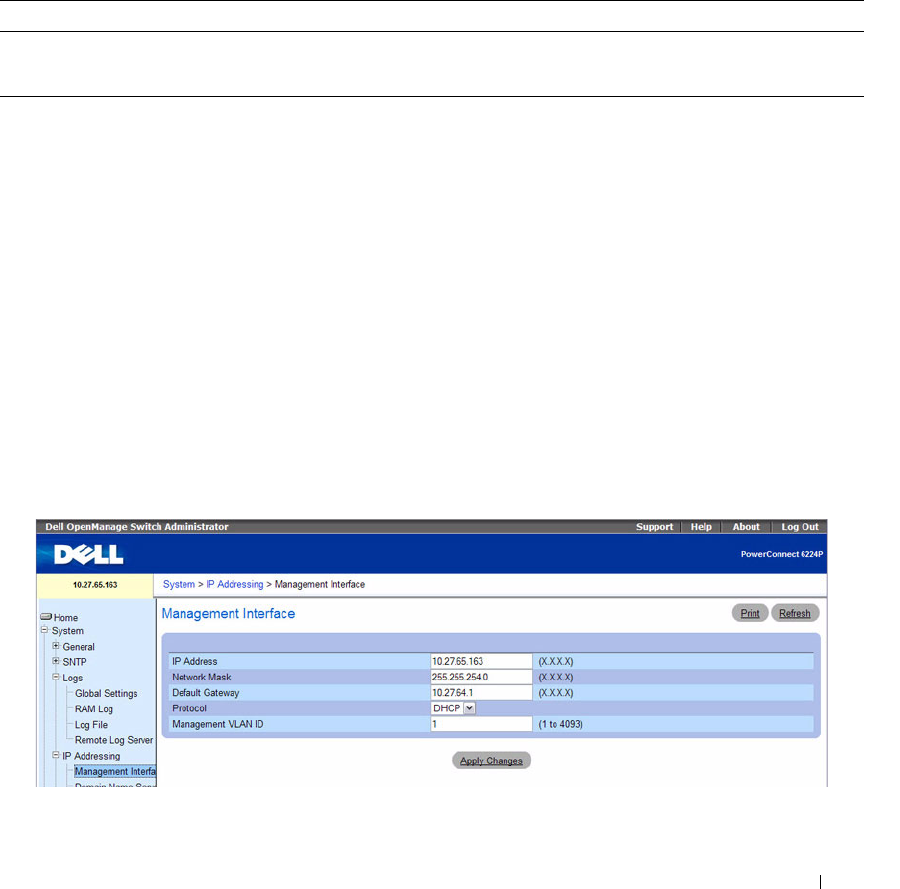Image resolution: width=900 pixels, height=889 pixels.
Task: Open Help in the top bar
Action: point(701,527)
